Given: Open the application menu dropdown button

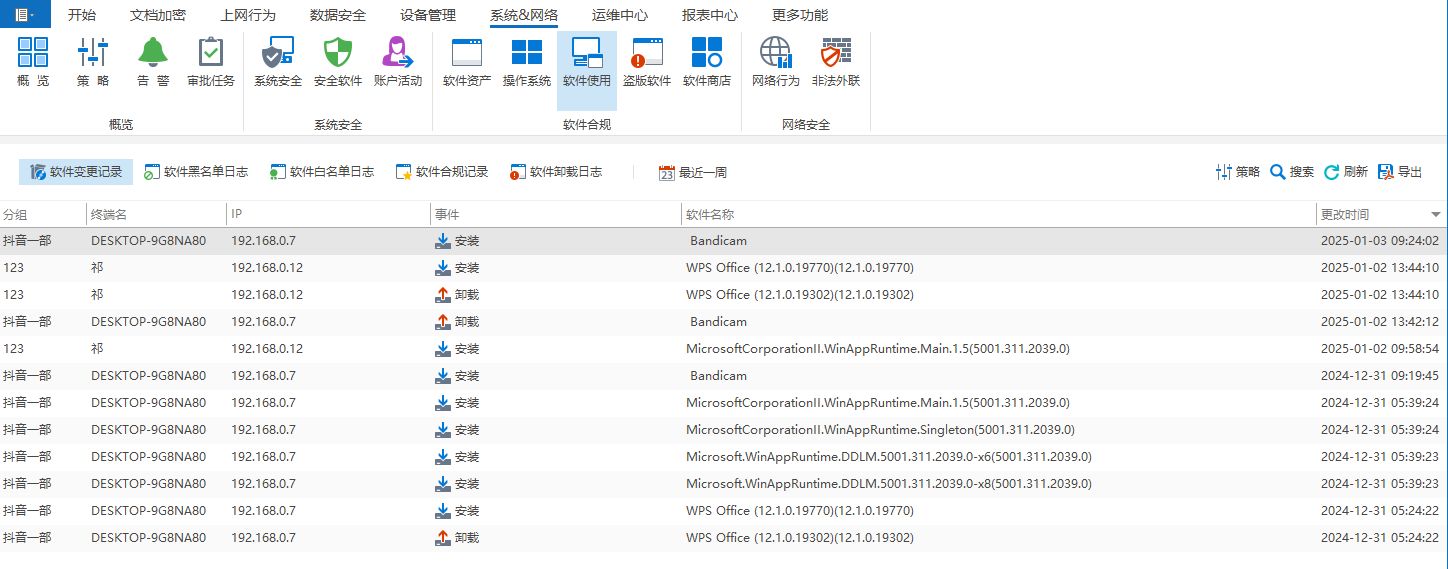Looking at the screenshot, I should coord(25,15).
